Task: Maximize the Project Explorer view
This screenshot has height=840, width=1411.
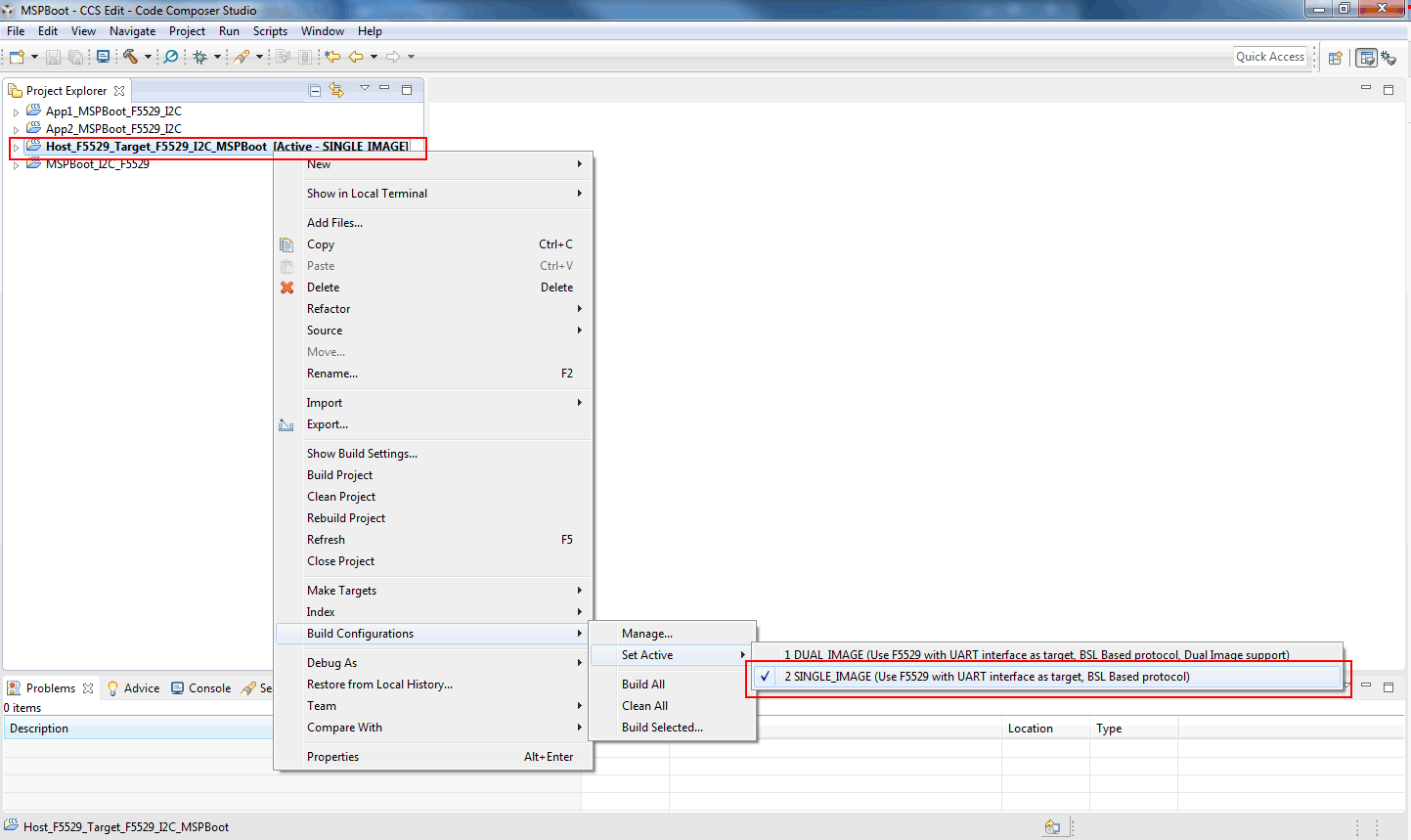Action: tap(407, 89)
